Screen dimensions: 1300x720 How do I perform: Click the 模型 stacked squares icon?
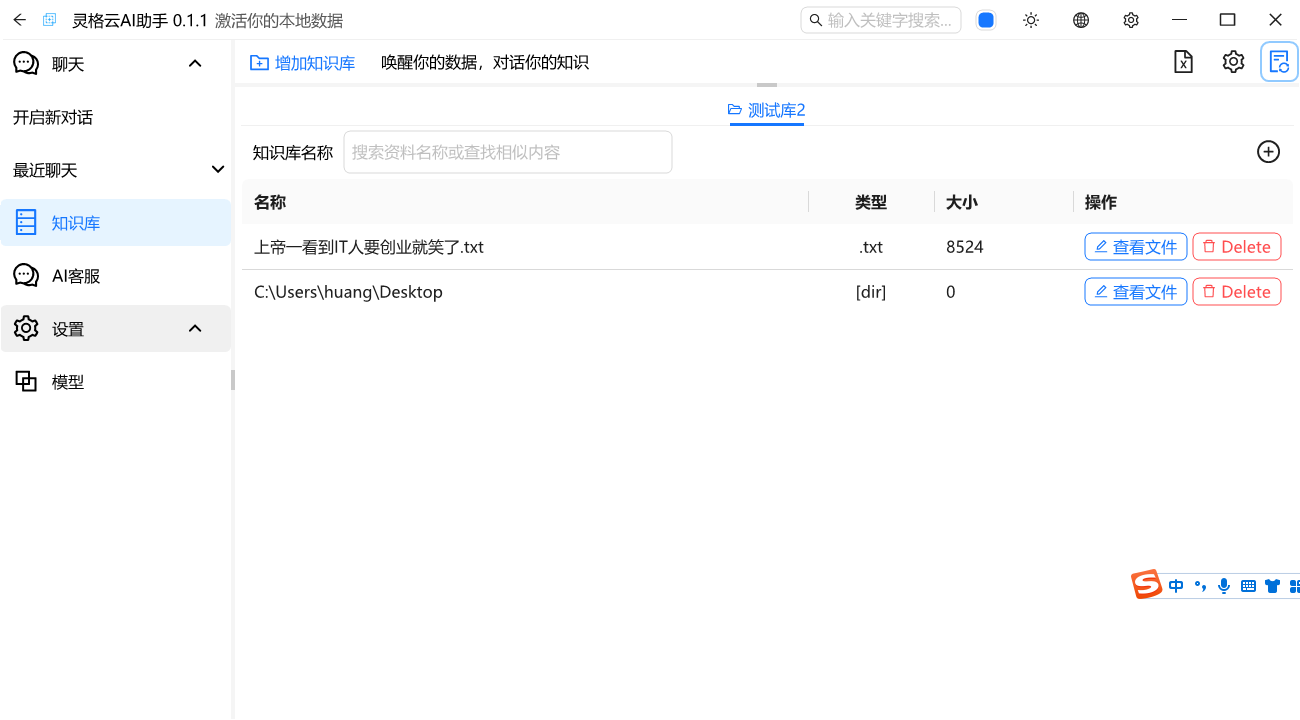(26, 381)
